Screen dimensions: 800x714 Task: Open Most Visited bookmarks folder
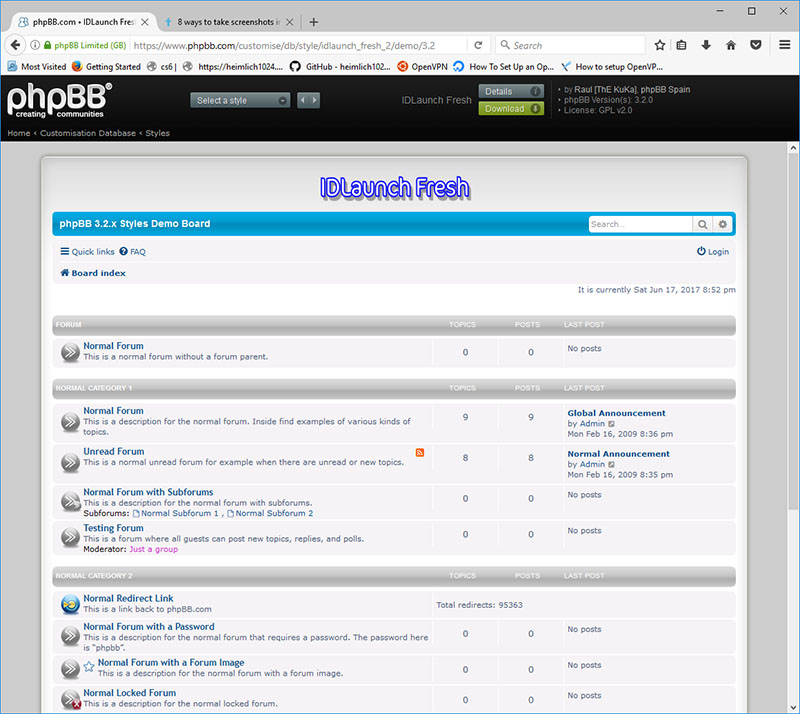[37, 66]
